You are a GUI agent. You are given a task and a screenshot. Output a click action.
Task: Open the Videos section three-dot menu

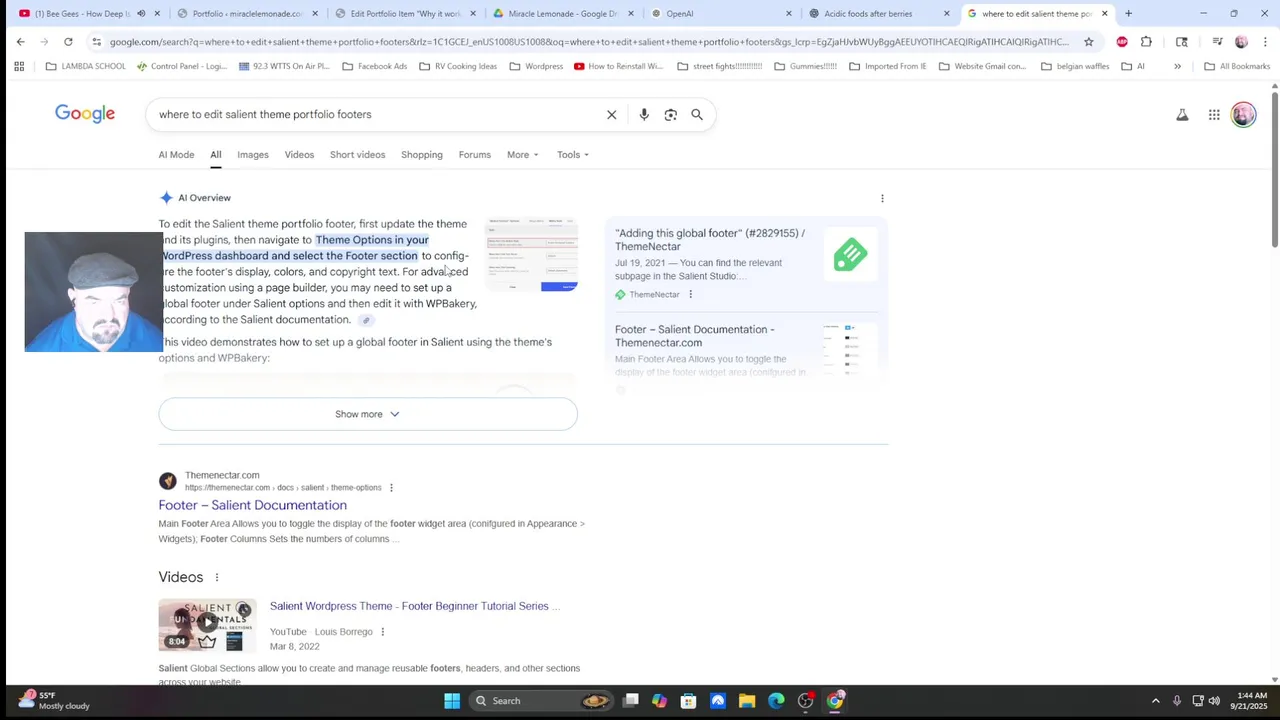(216, 577)
